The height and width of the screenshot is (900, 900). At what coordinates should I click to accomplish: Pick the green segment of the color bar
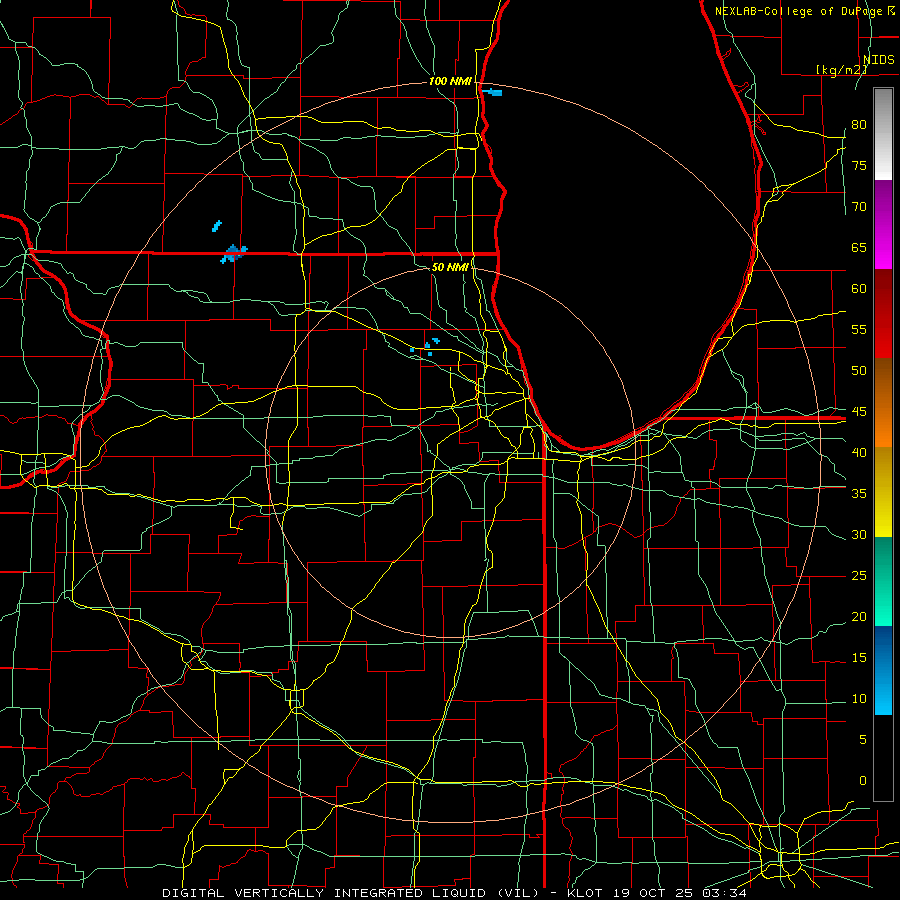click(883, 581)
